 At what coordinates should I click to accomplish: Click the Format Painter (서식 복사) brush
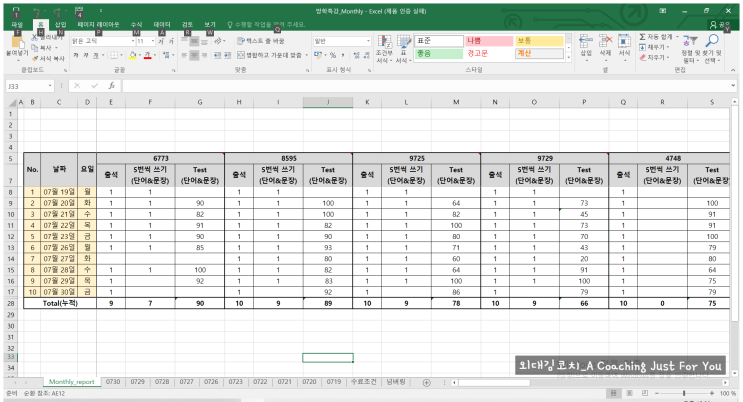coord(35,58)
